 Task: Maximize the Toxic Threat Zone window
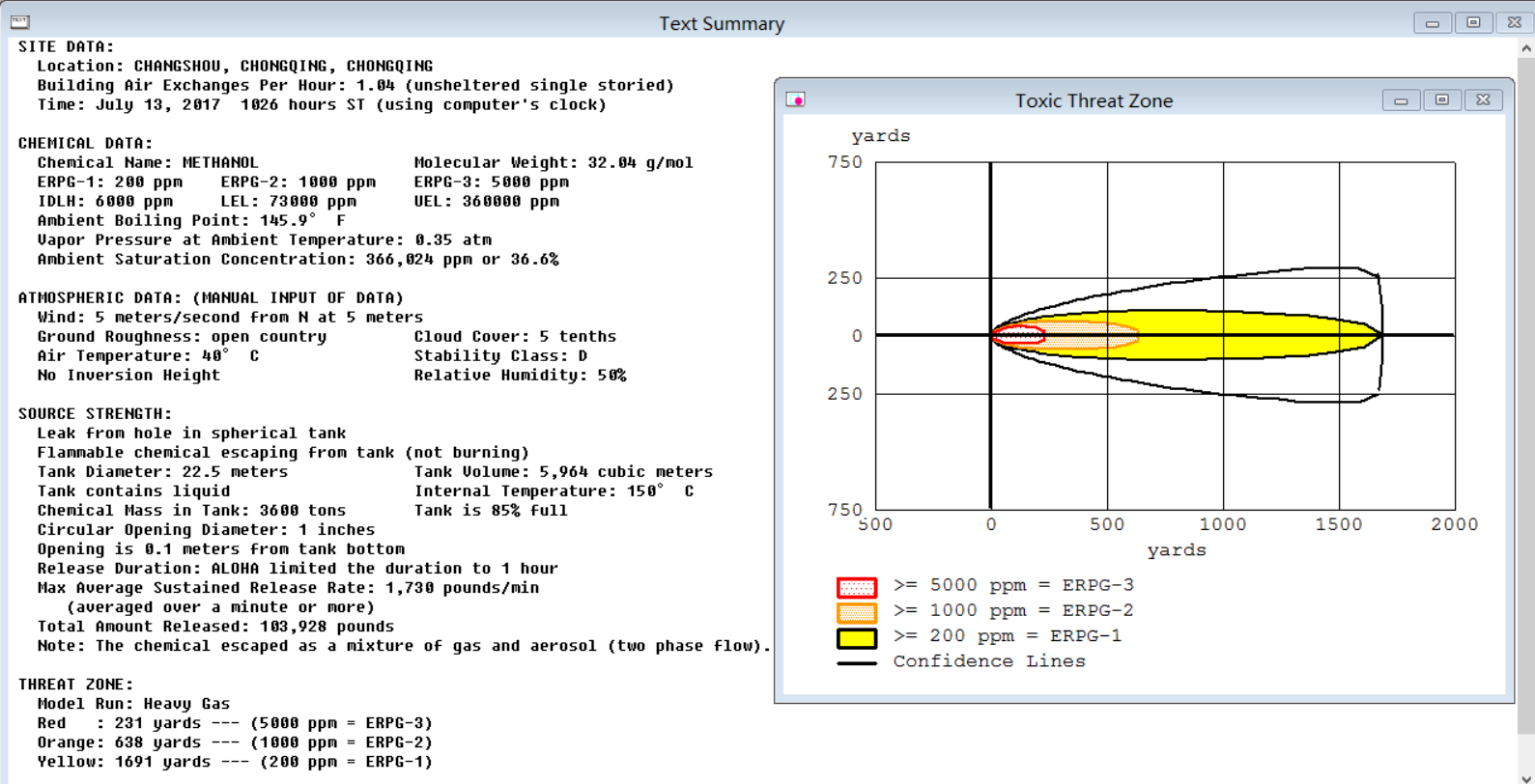(x=1441, y=99)
